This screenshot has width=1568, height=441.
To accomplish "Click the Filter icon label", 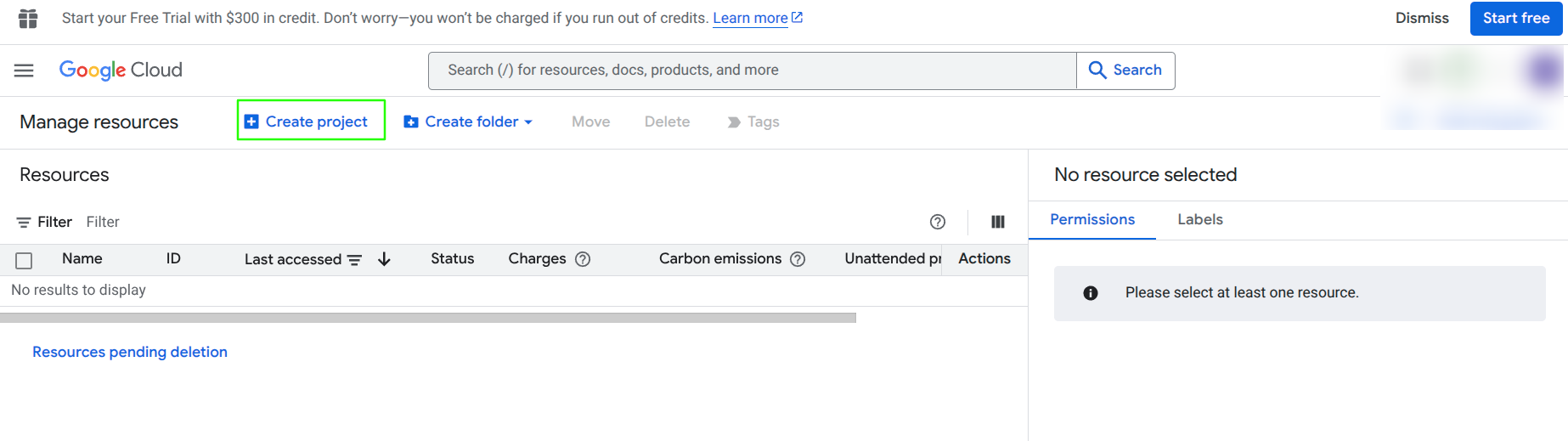I will (x=44, y=222).
